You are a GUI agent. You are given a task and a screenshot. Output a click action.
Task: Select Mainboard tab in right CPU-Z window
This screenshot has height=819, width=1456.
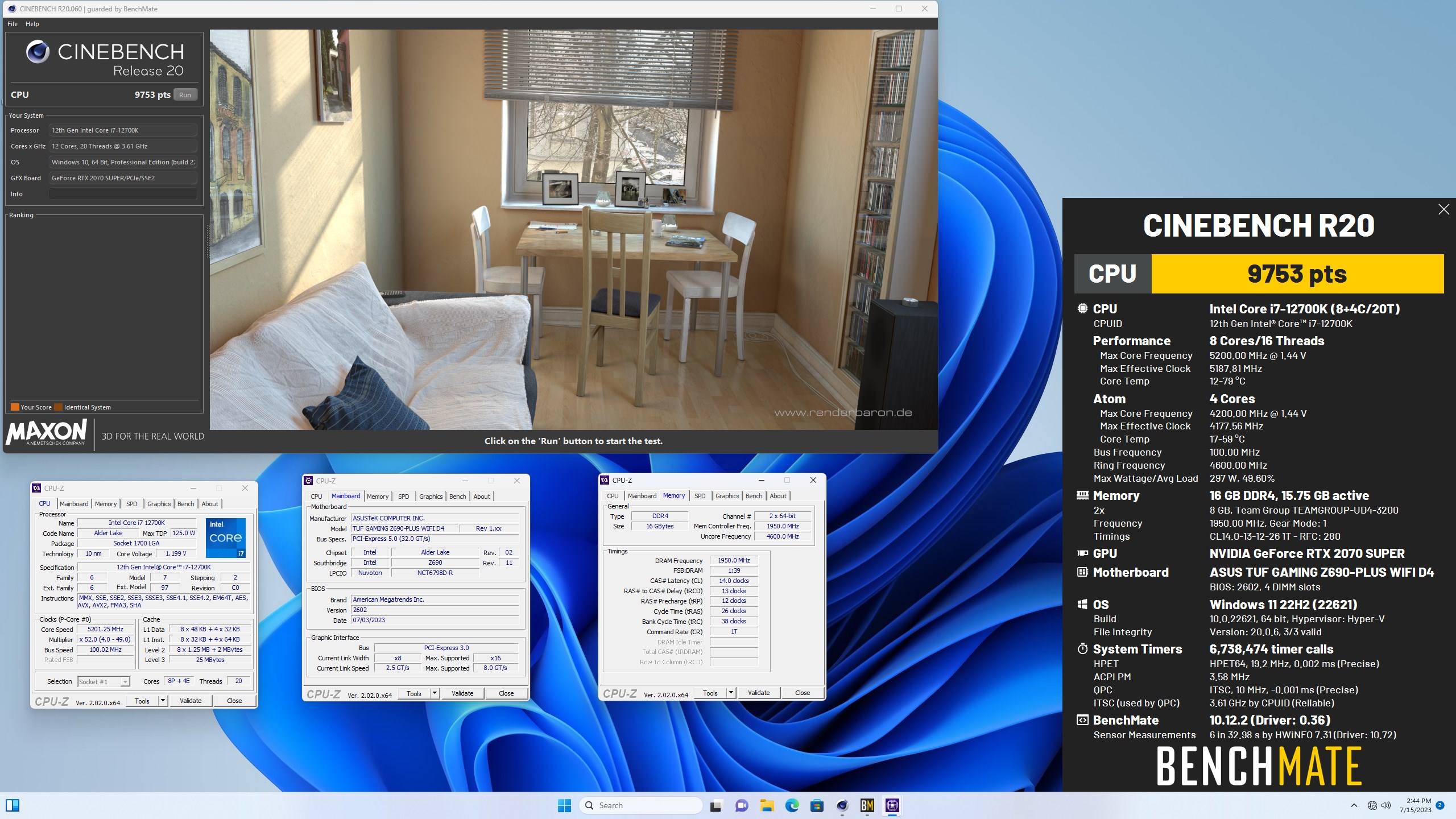642,496
